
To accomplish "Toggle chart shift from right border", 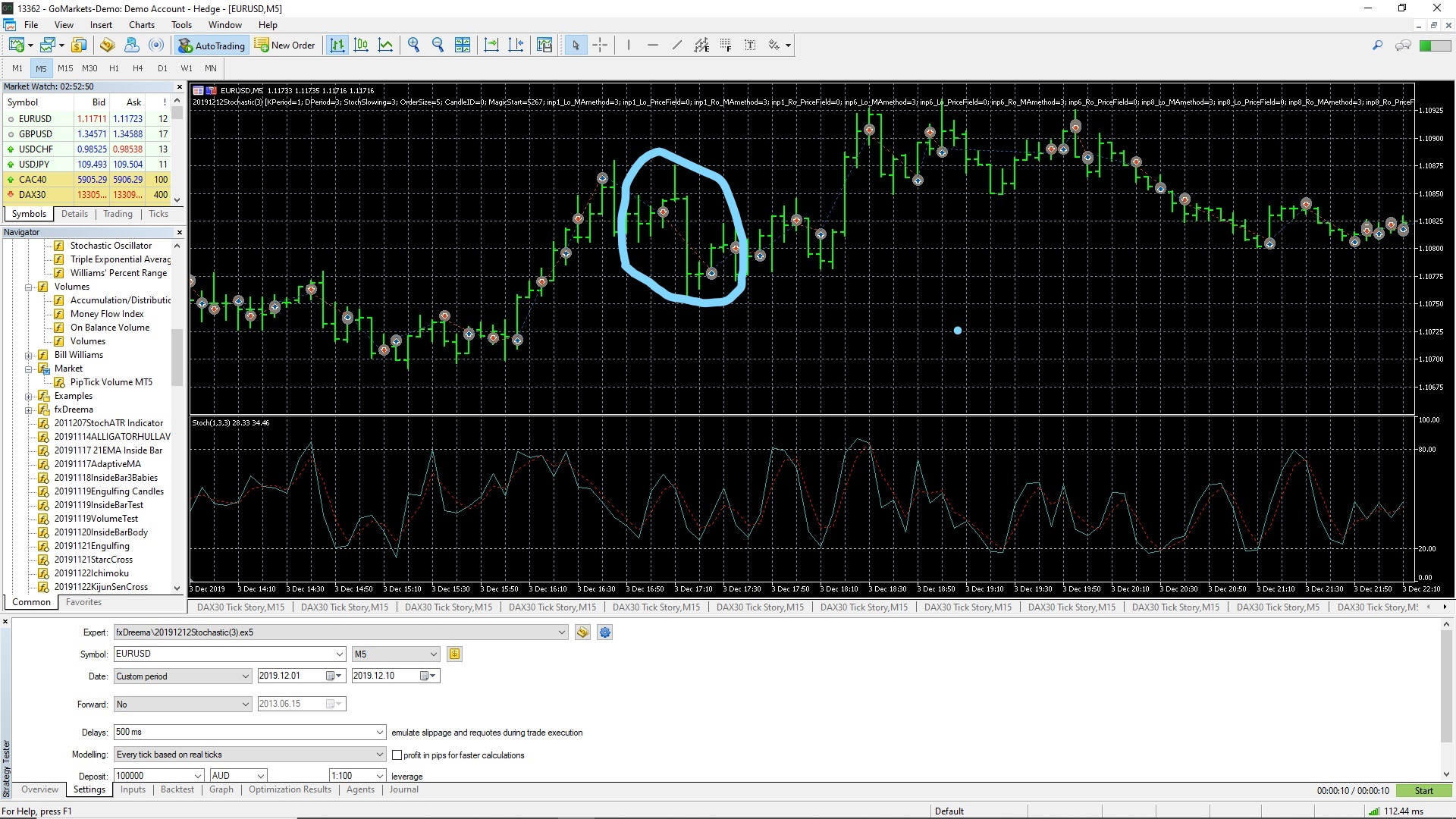I will (516, 45).
